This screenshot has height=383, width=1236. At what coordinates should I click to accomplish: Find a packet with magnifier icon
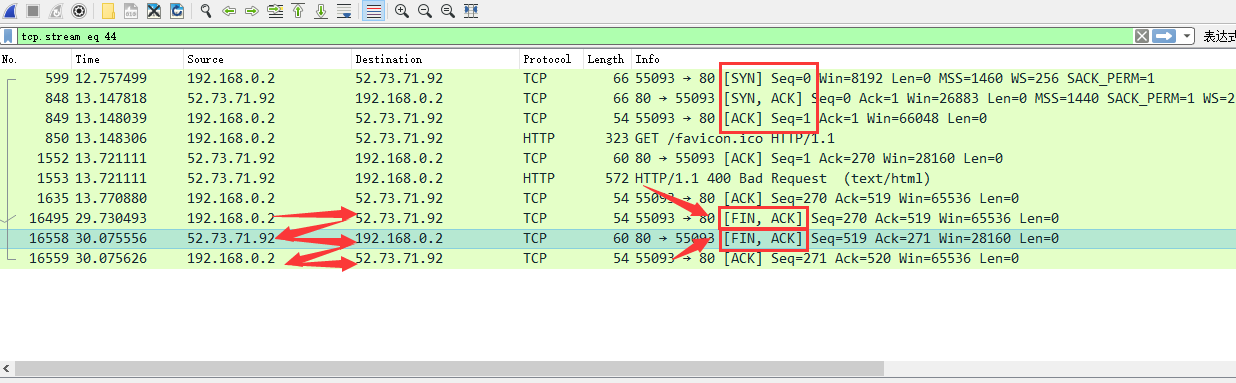click(x=206, y=11)
